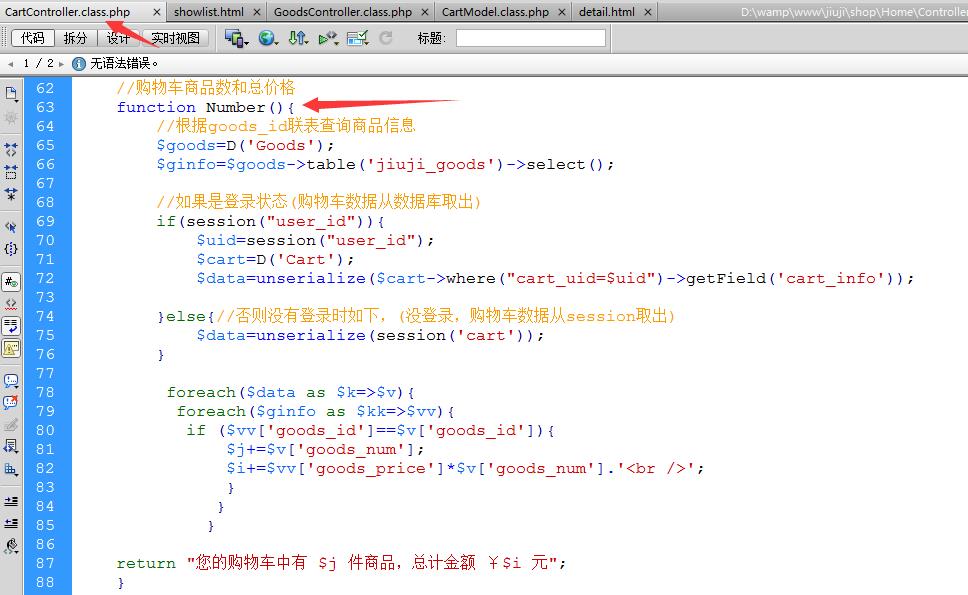The image size is (968, 595).
Task: Go to previous syntax message arrow
Action: pyautogui.click(x=10, y=64)
